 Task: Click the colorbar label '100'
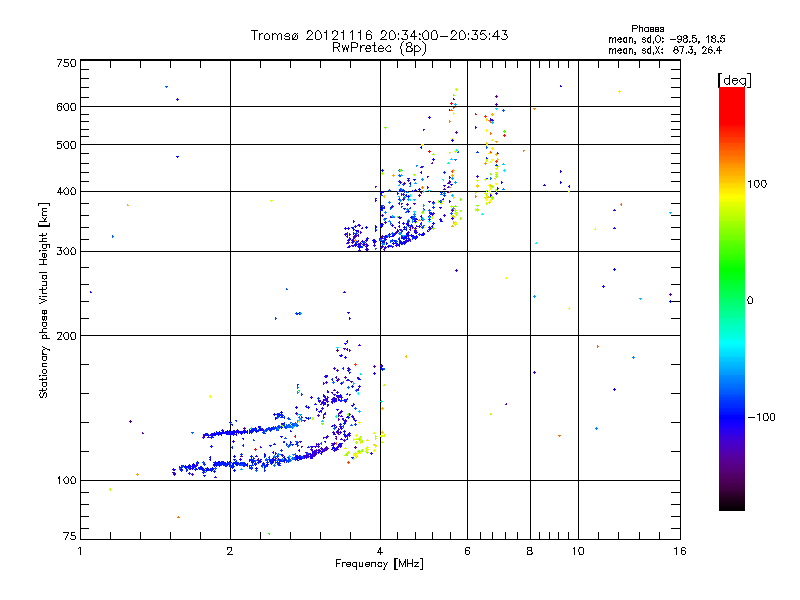click(x=757, y=184)
